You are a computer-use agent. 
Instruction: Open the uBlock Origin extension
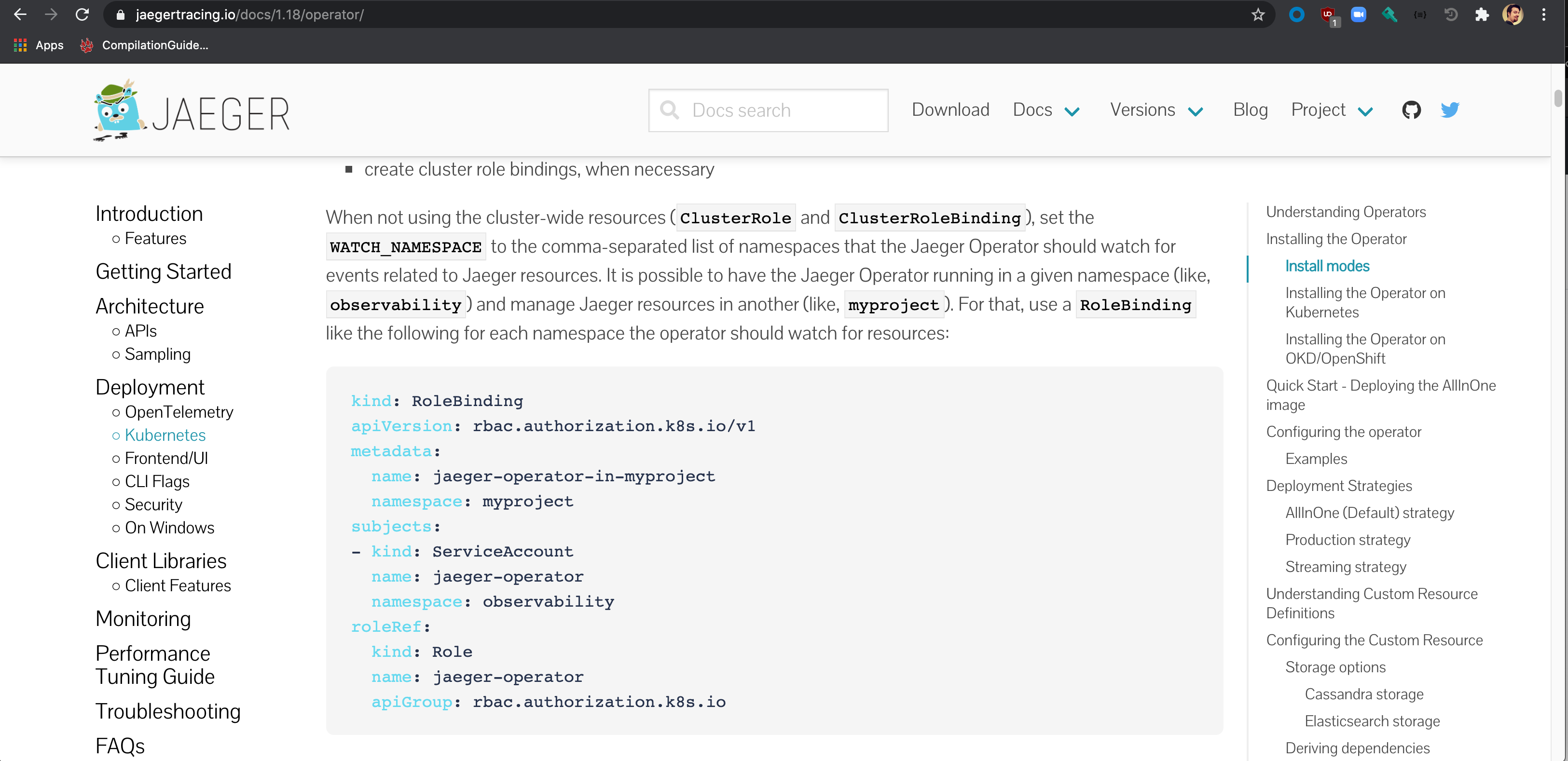[x=1329, y=14]
